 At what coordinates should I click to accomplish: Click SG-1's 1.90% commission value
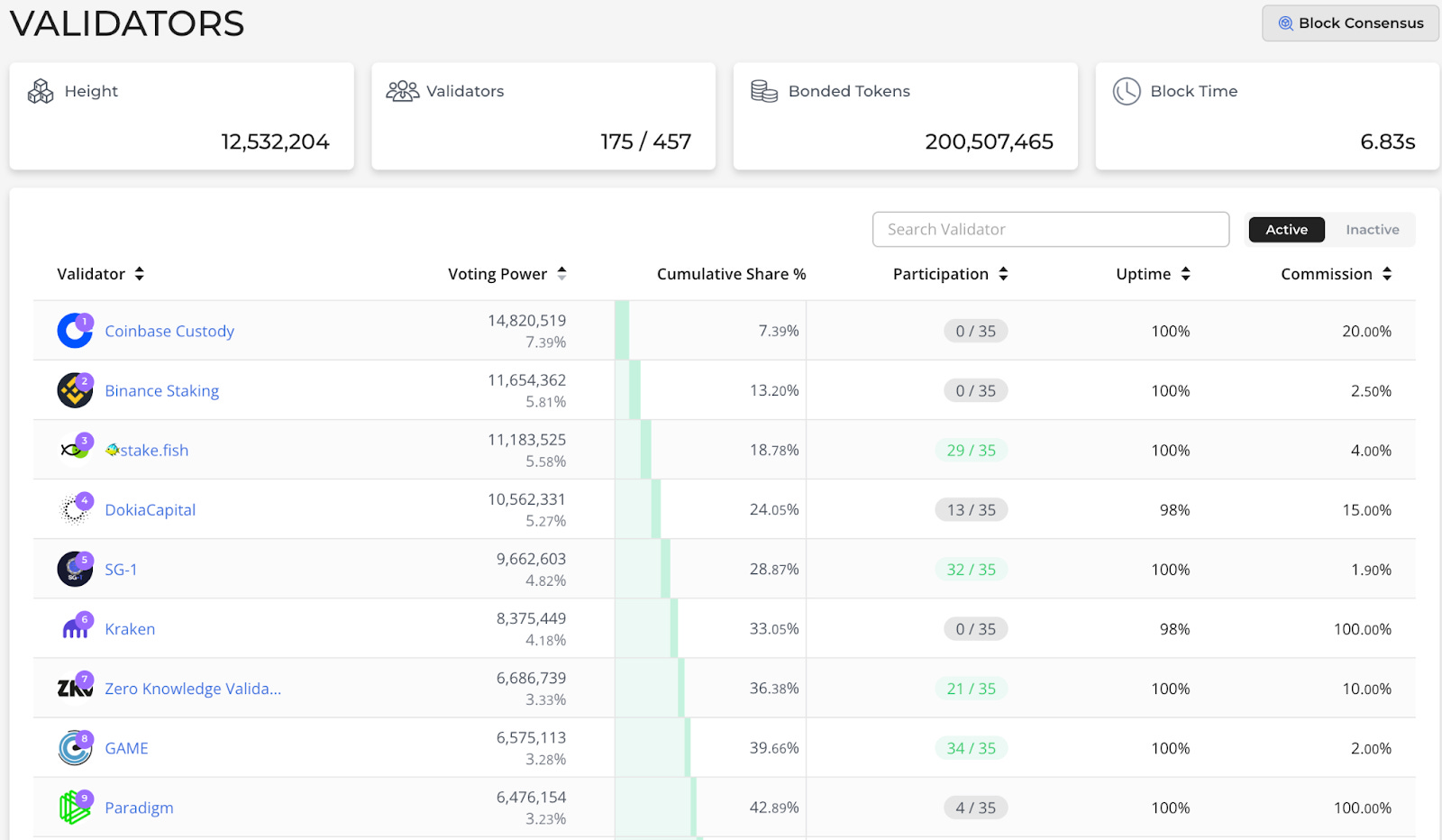[x=1371, y=569]
